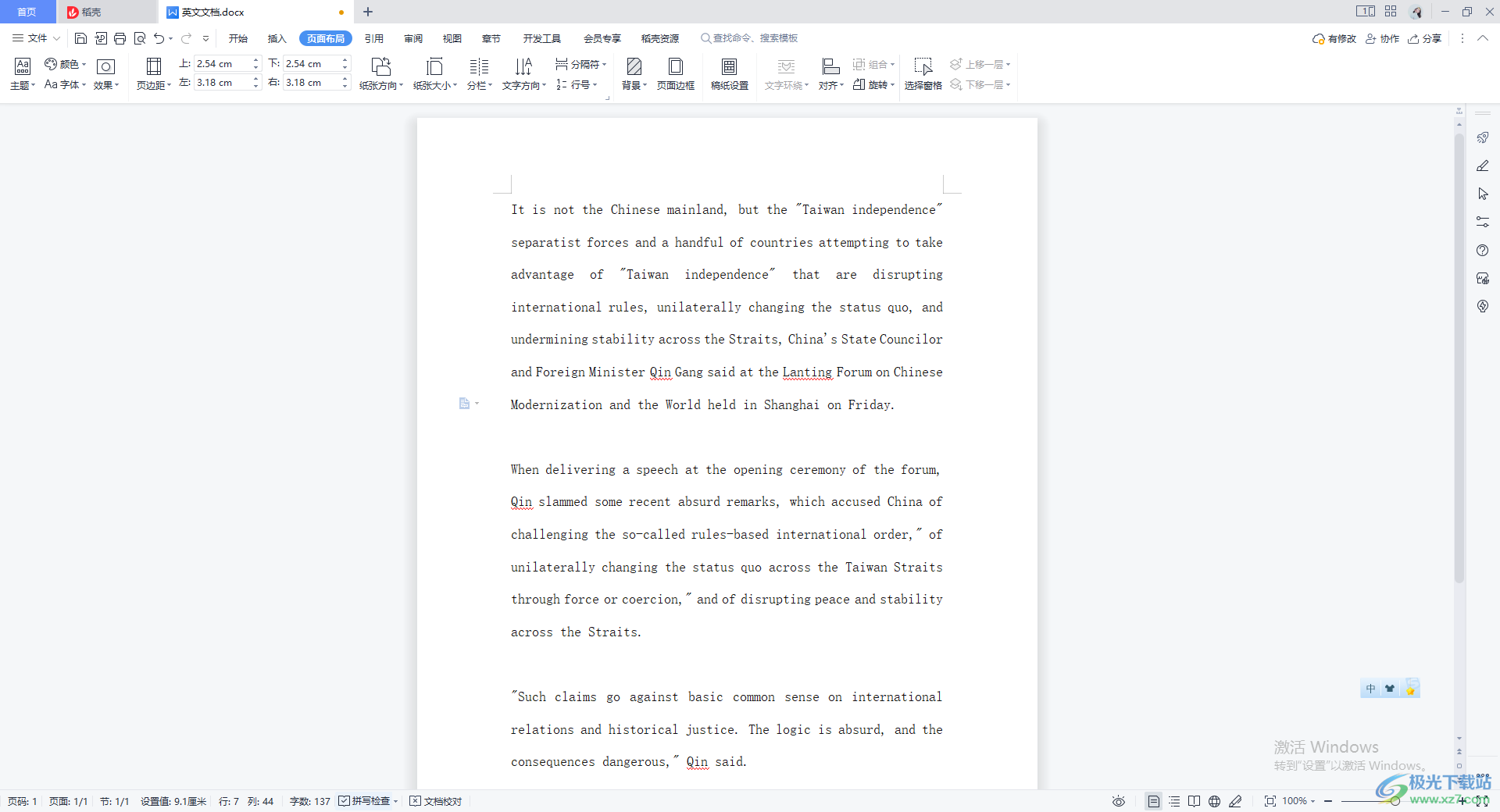Open the 分隔符 (Breaks) dropdown

(580, 64)
